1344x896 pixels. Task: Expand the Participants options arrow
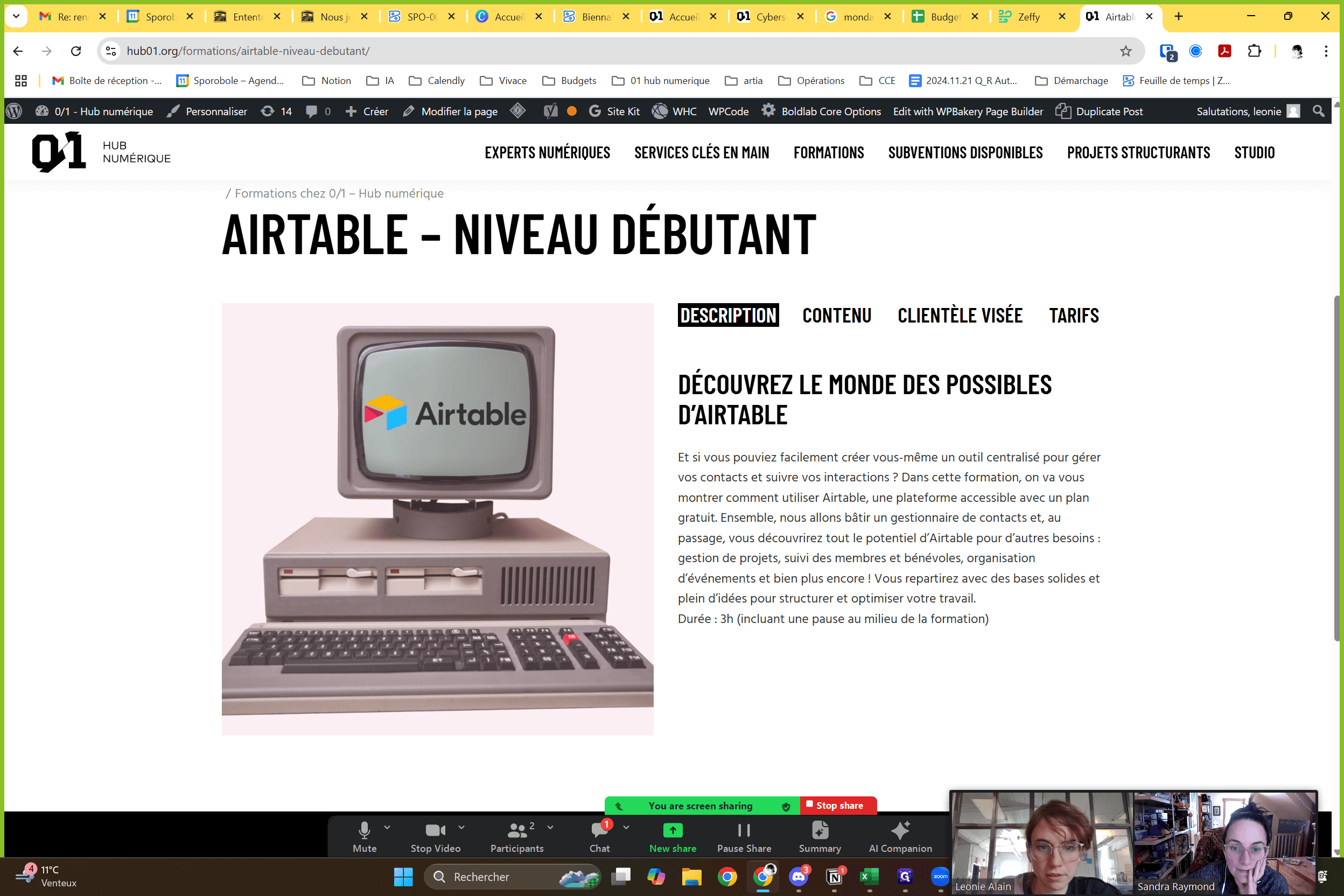(x=550, y=827)
